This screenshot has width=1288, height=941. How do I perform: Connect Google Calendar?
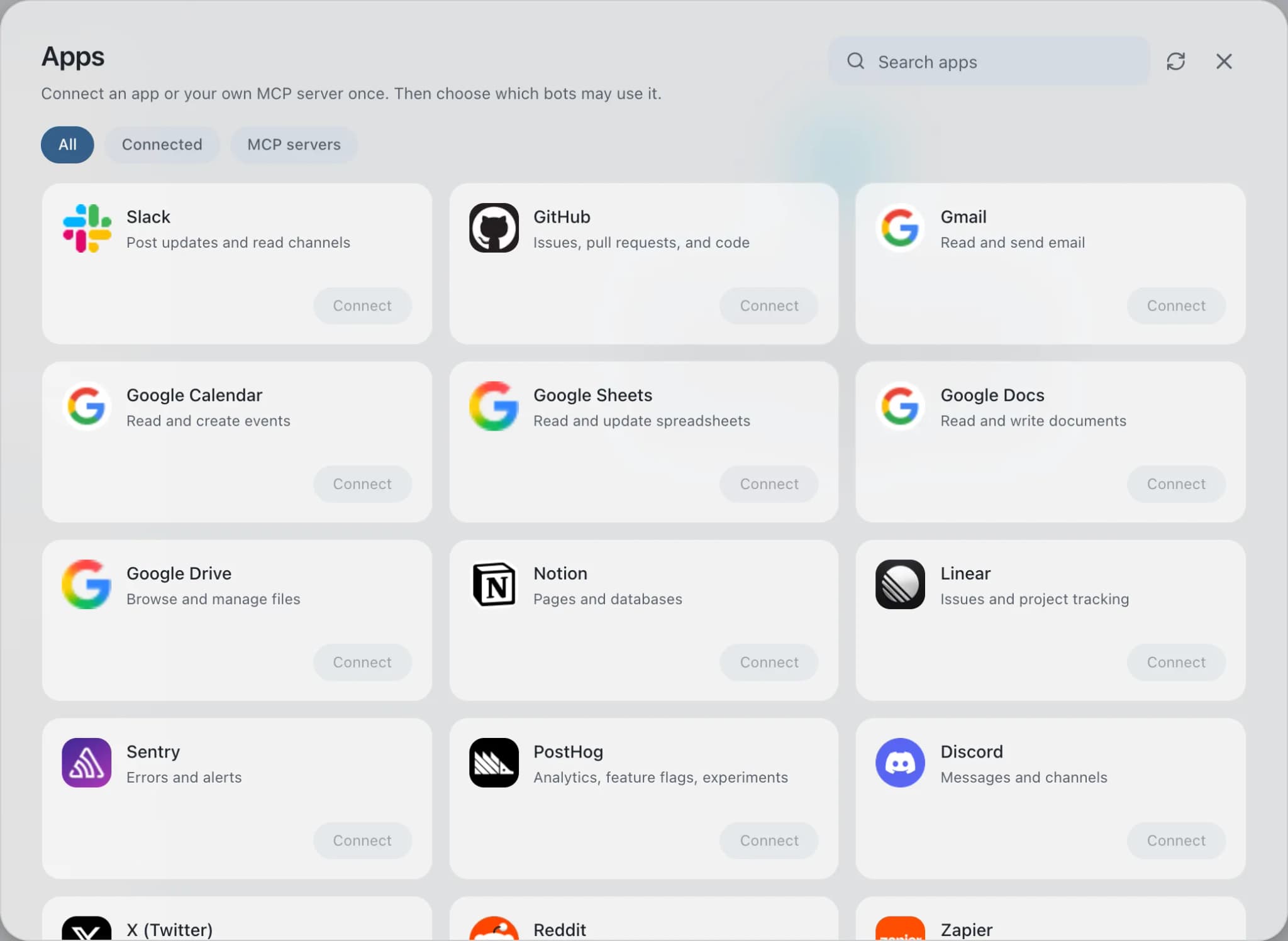(x=362, y=484)
